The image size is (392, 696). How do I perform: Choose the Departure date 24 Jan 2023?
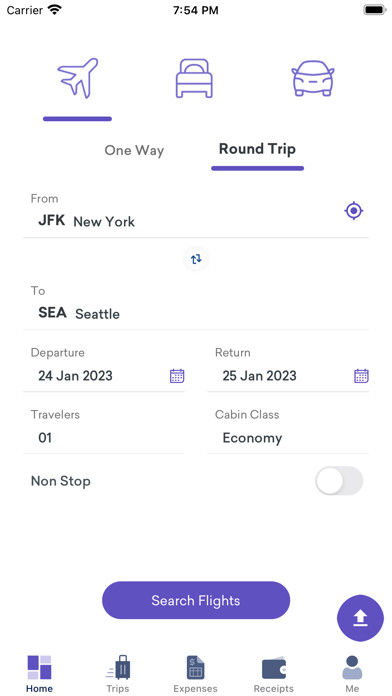pyautogui.click(x=75, y=376)
